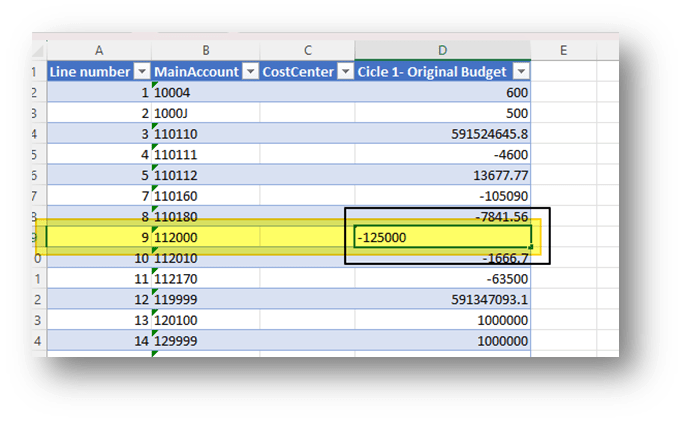Select the empty CostCenter cell in line 9
The height and width of the screenshot is (422, 684).
click(x=307, y=237)
